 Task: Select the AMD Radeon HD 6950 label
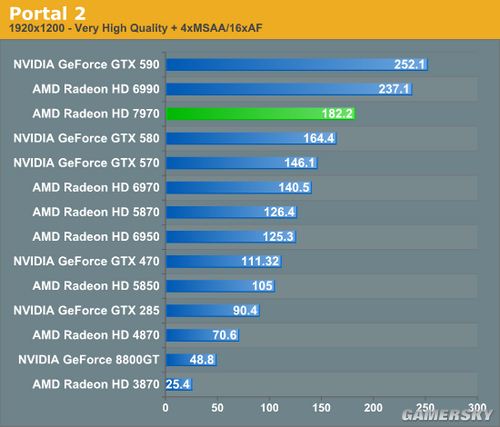[96, 237]
